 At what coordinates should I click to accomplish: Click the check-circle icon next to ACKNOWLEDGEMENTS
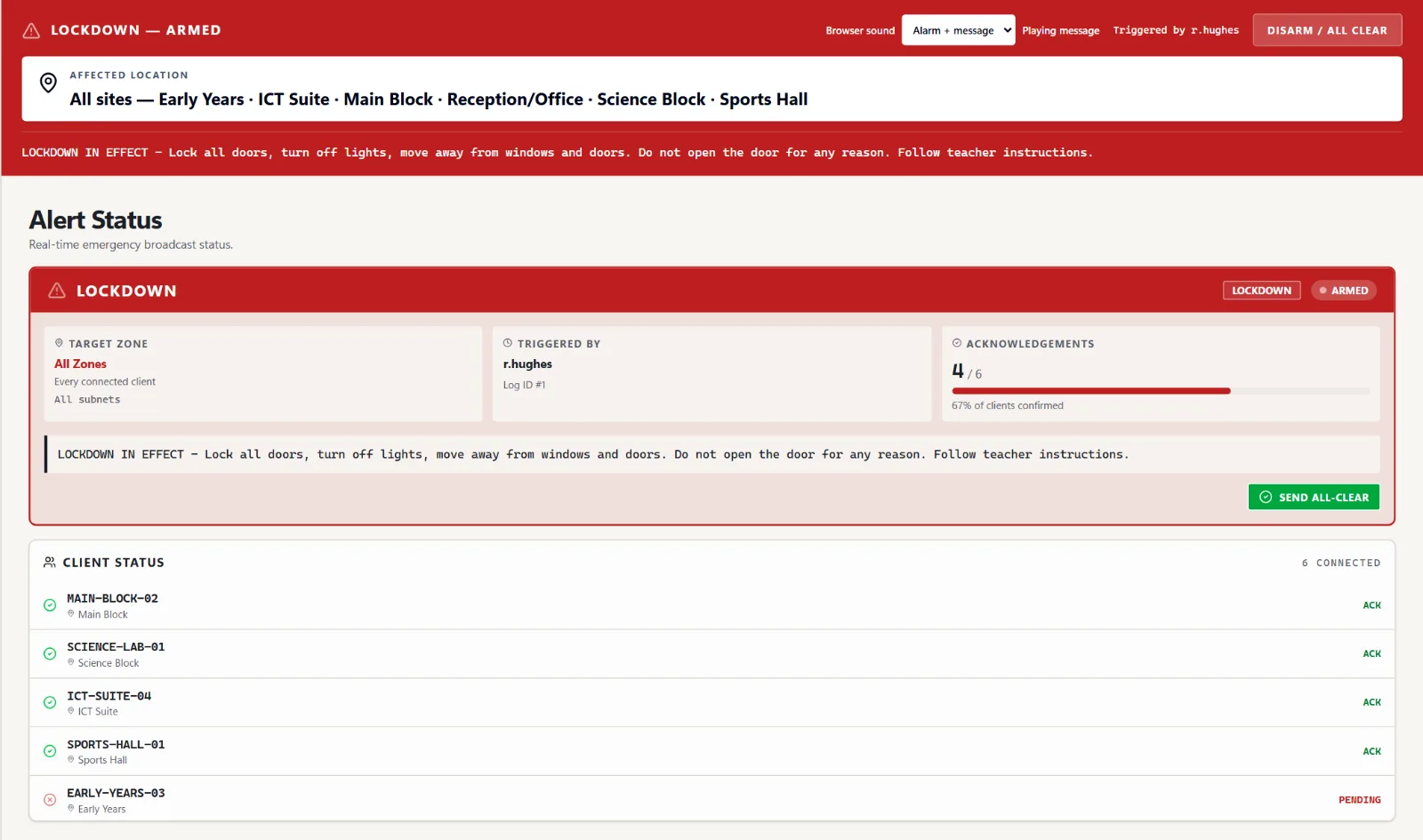pyautogui.click(x=957, y=343)
